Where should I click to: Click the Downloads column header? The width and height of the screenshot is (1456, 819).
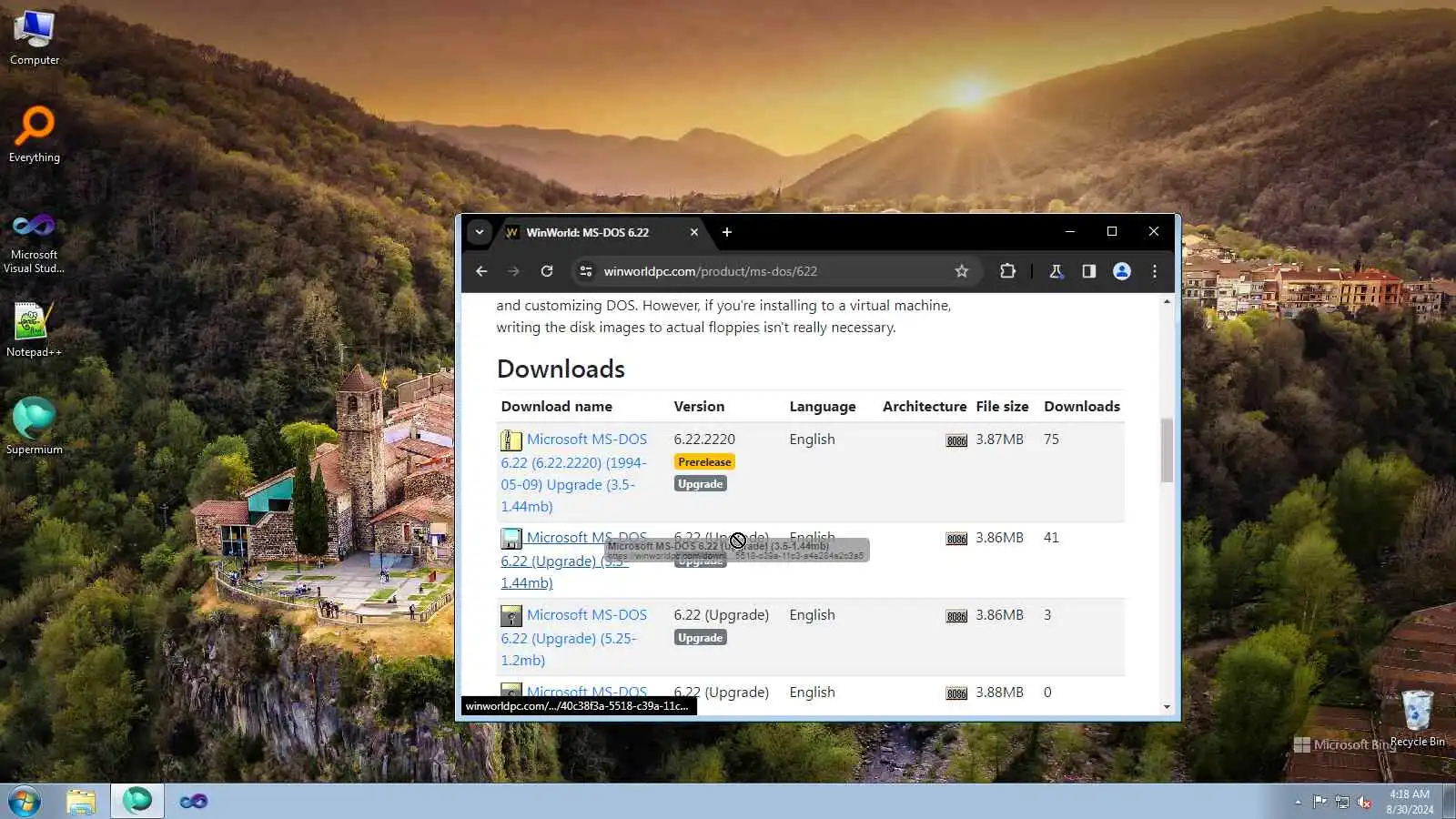[x=1082, y=407]
